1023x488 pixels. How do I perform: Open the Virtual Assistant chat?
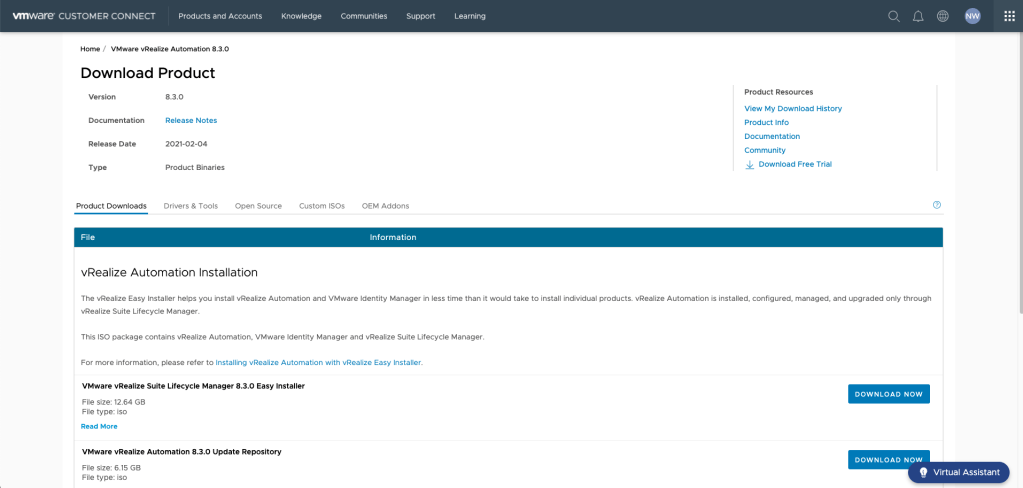[x=958, y=472]
